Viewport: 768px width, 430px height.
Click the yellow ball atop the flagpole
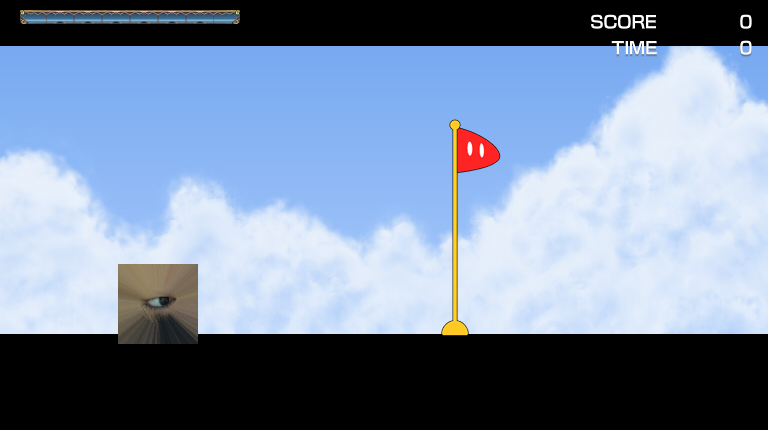[x=455, y=125]
